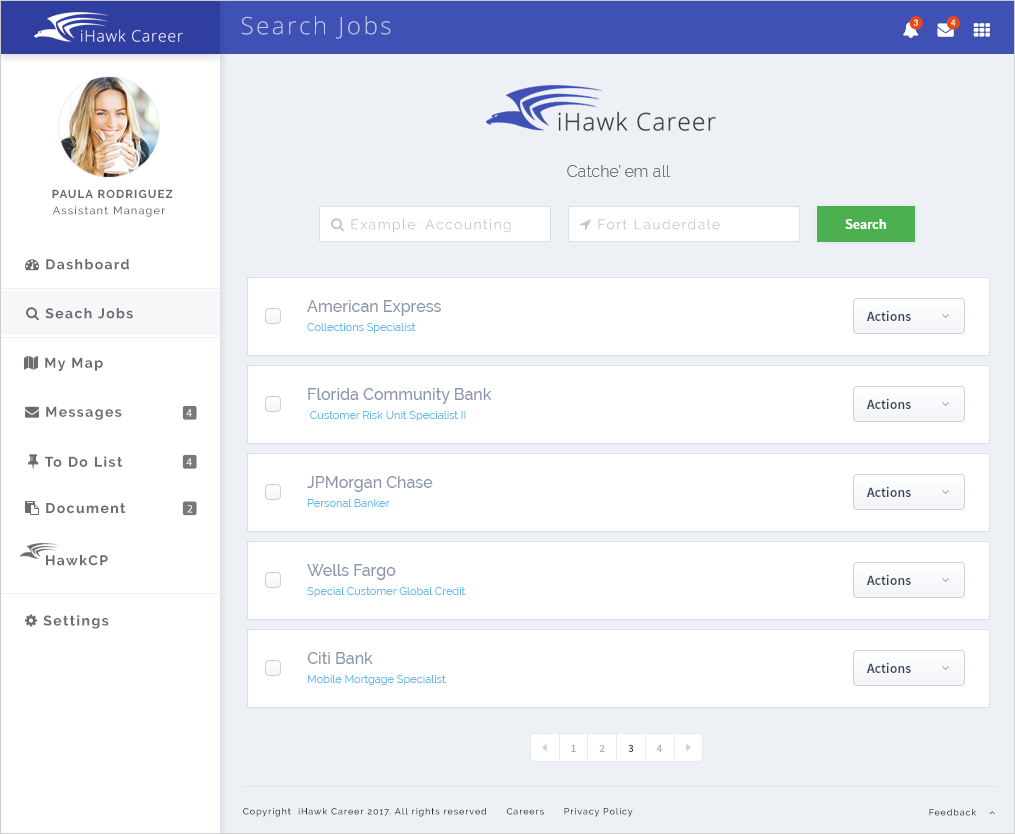Viewport: 1015px width, 834px height.
Task: Open Actions dropdown for Citi Bank
Action: tap(909, 668)
